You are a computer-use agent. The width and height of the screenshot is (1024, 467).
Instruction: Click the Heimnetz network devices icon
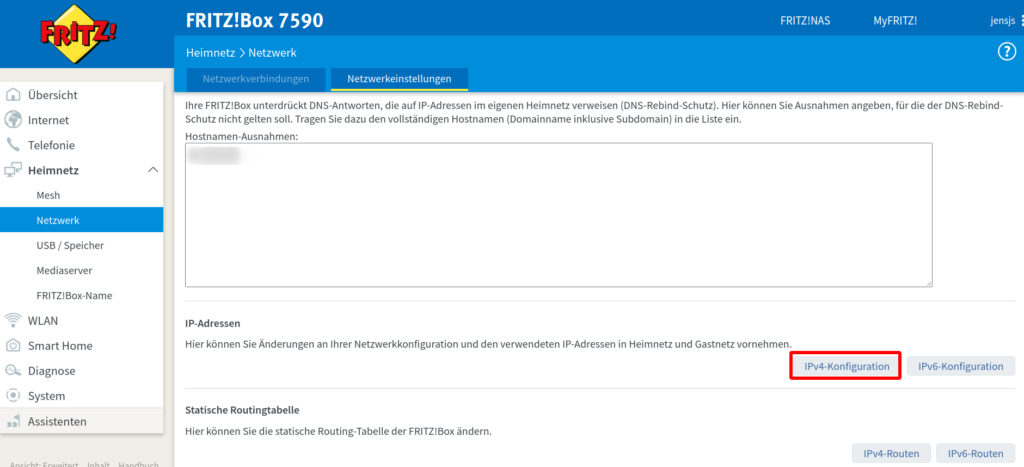(x=12, y=170)
